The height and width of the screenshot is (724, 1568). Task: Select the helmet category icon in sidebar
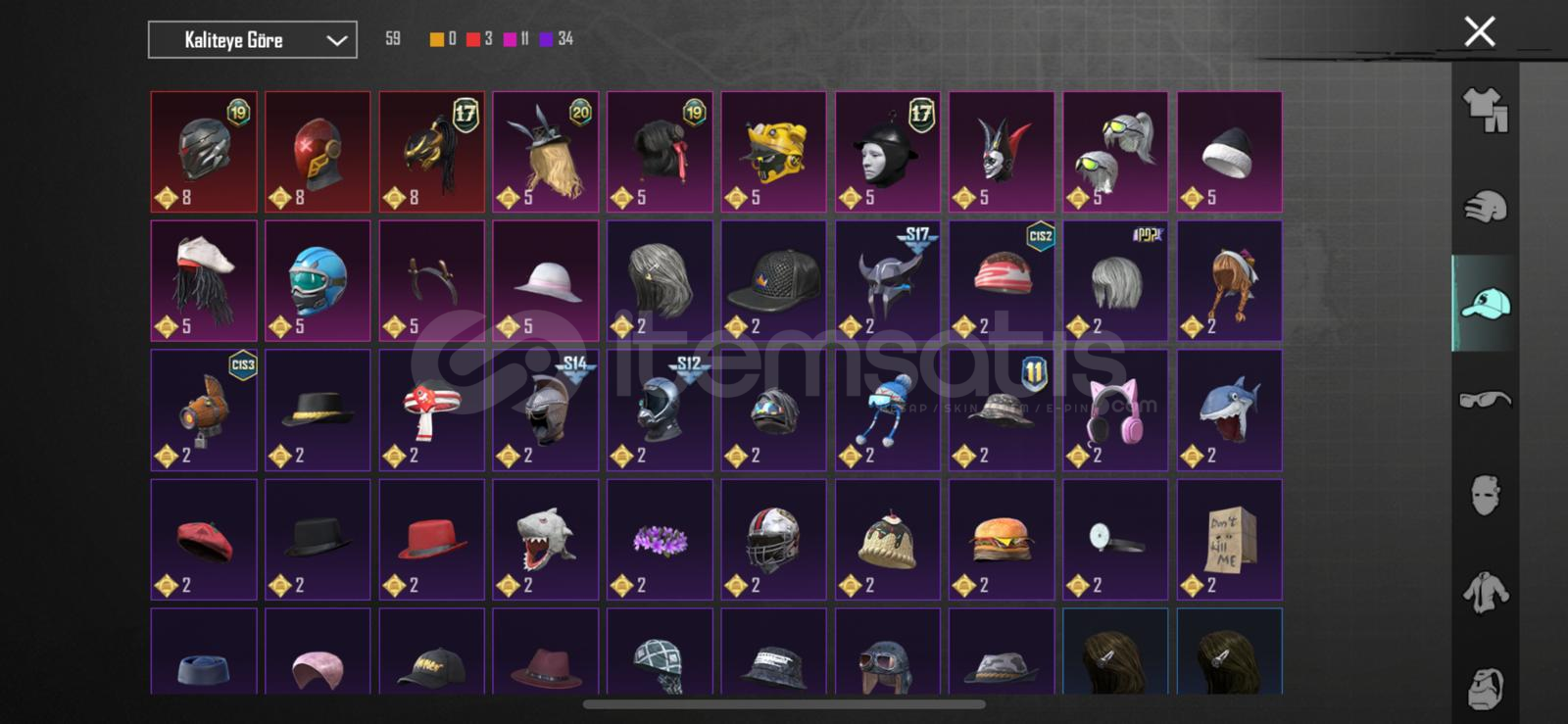[x=1485, y=207]
